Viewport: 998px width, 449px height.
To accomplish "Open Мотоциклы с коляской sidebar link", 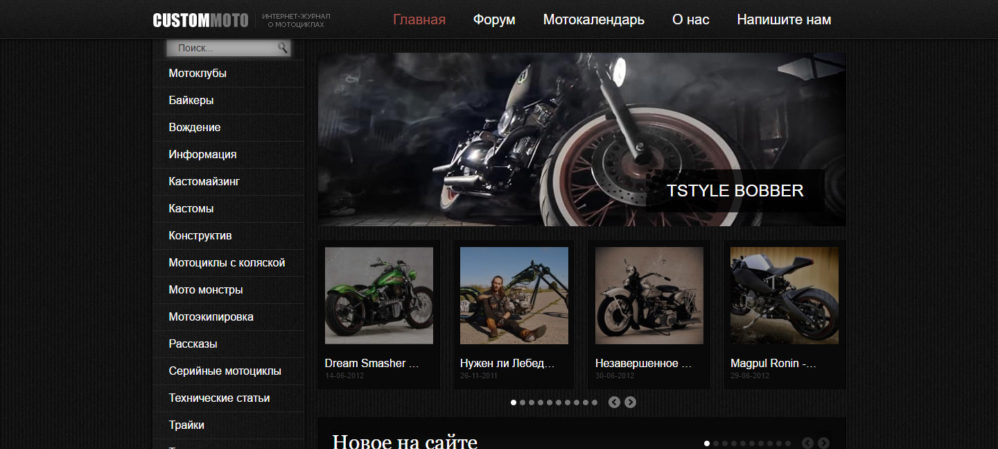I will pyautogui.click(x=227, y=263).
